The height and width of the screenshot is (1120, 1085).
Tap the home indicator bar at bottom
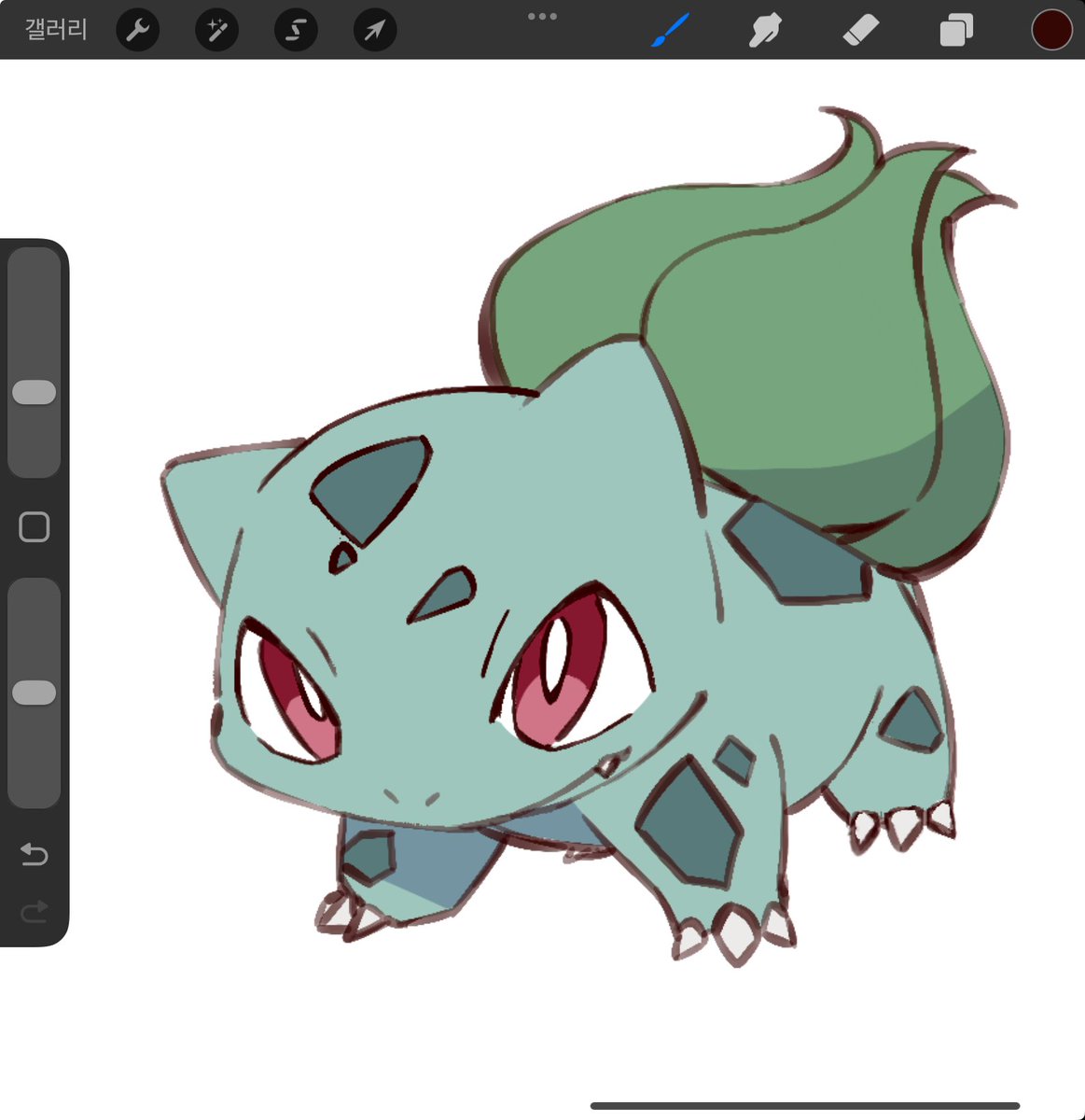[805, 1106]
